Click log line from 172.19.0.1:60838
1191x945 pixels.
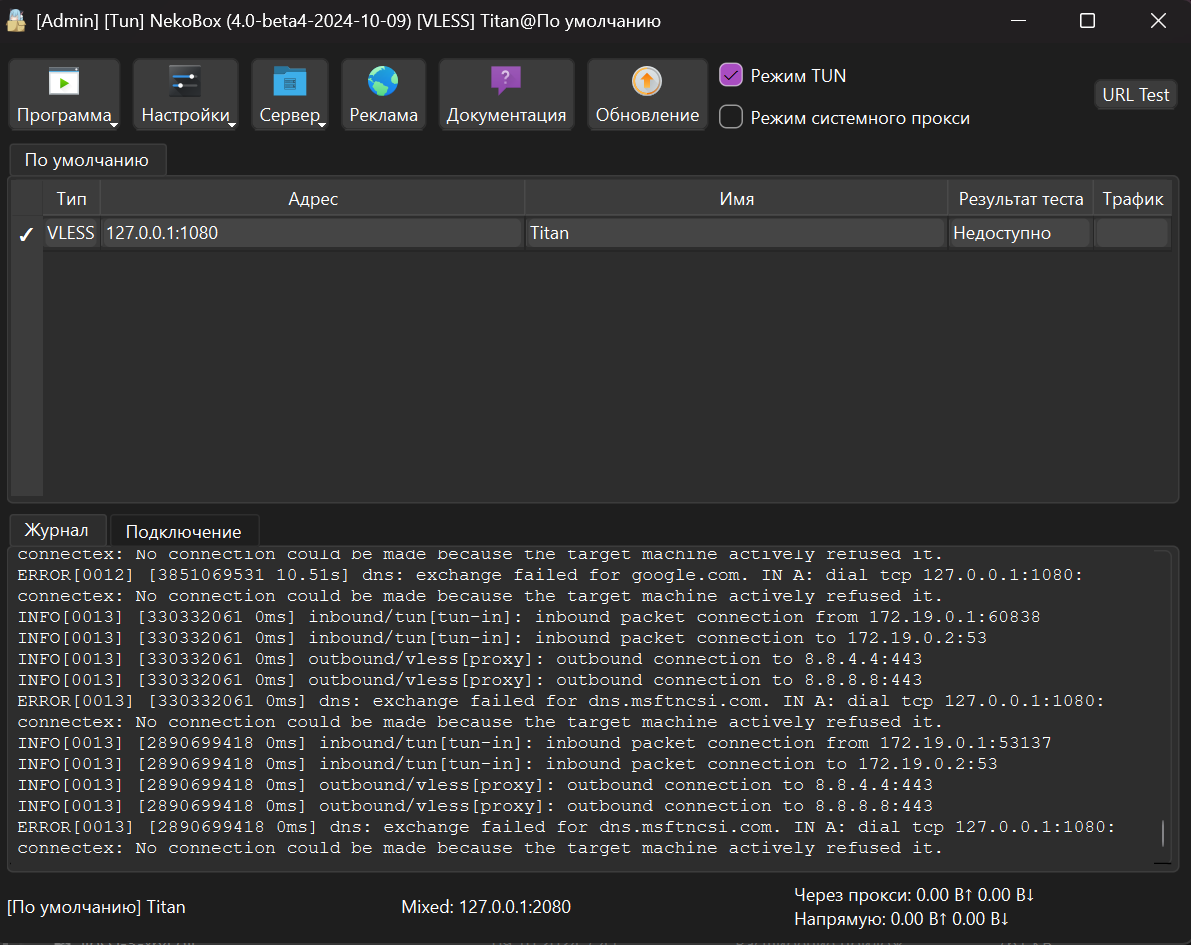[529, 617]
